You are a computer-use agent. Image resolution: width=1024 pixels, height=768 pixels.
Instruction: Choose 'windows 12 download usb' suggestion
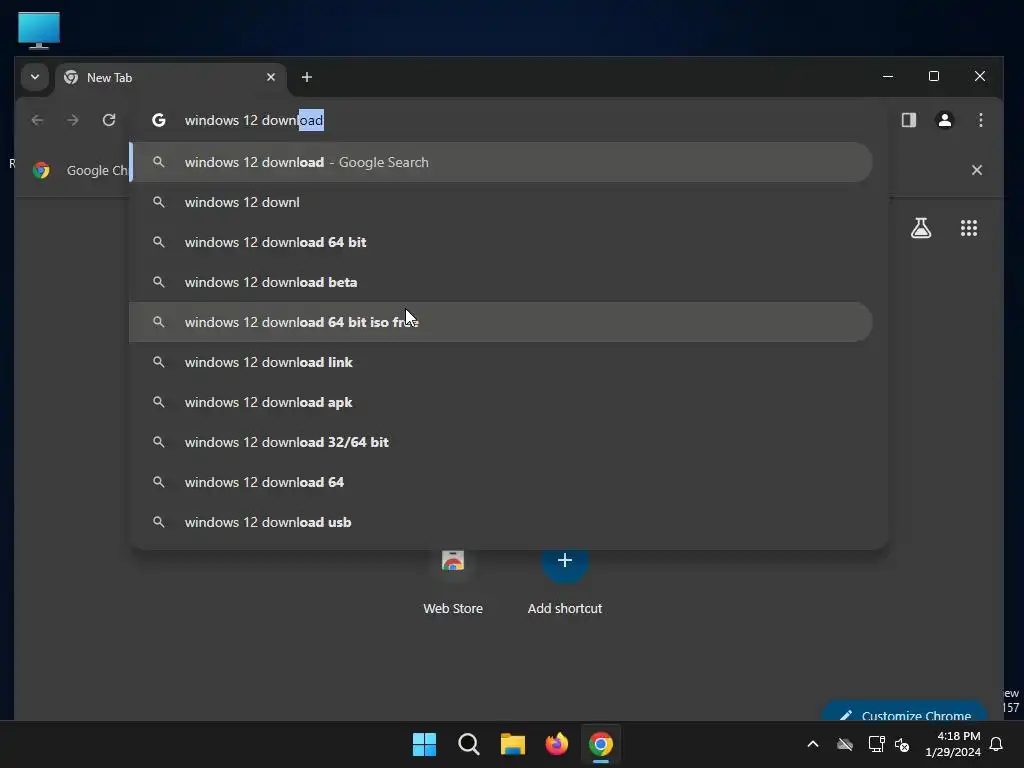501,522
